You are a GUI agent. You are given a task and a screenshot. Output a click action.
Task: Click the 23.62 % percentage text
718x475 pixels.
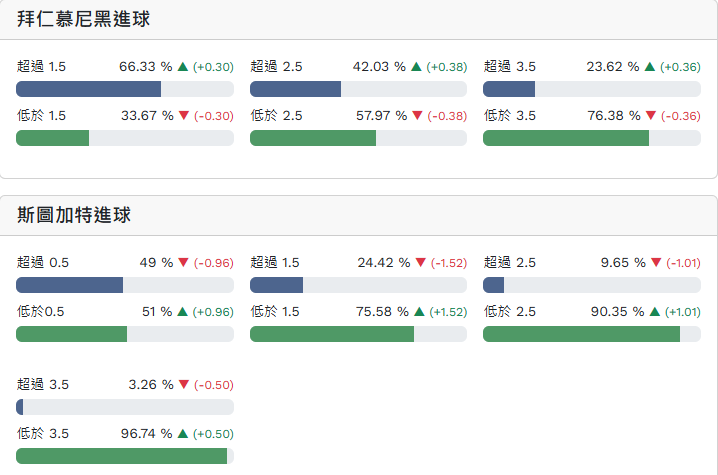pyautogui.click(x=613, y=67)
